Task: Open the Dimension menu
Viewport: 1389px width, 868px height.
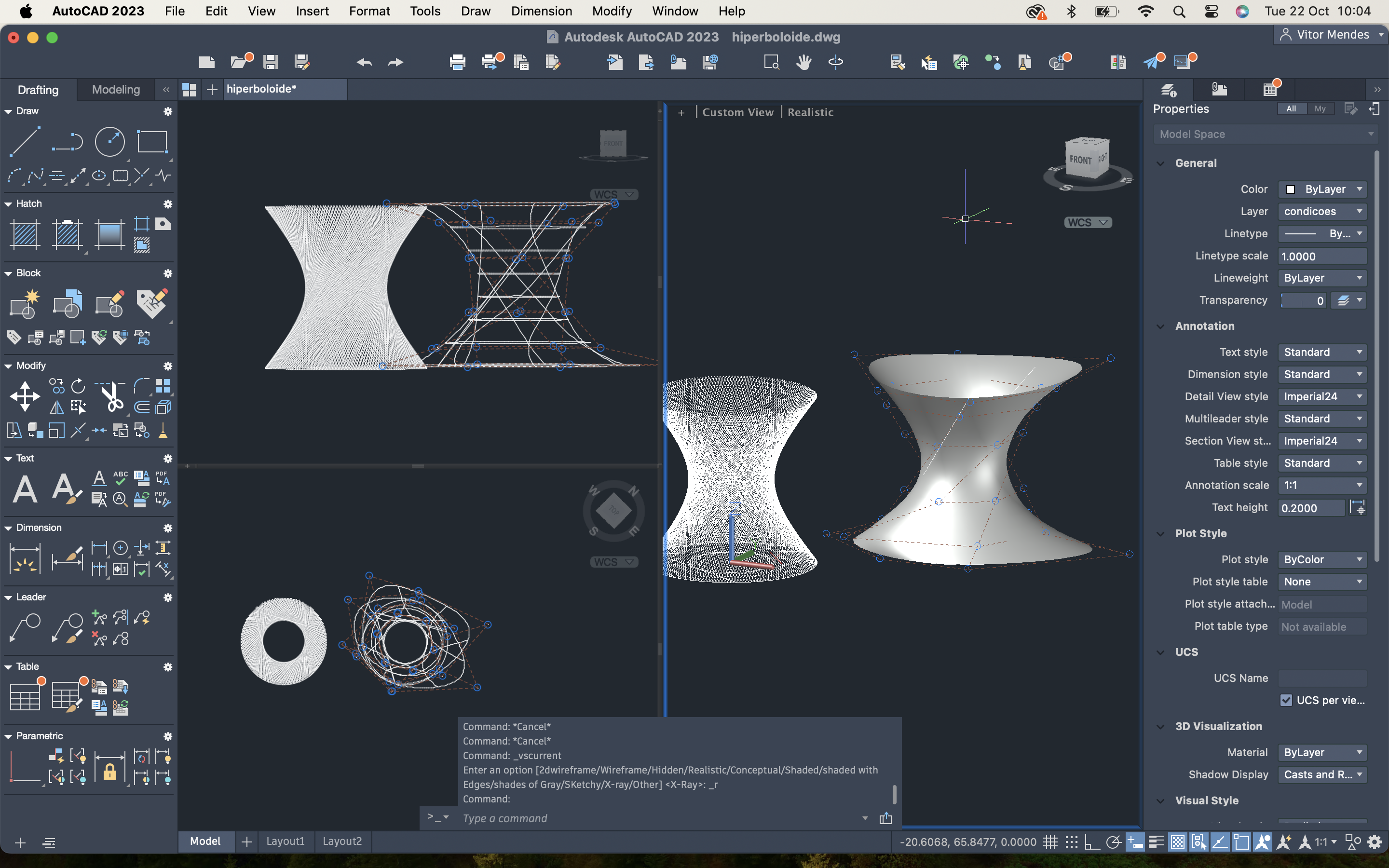Action: (541, 11)
